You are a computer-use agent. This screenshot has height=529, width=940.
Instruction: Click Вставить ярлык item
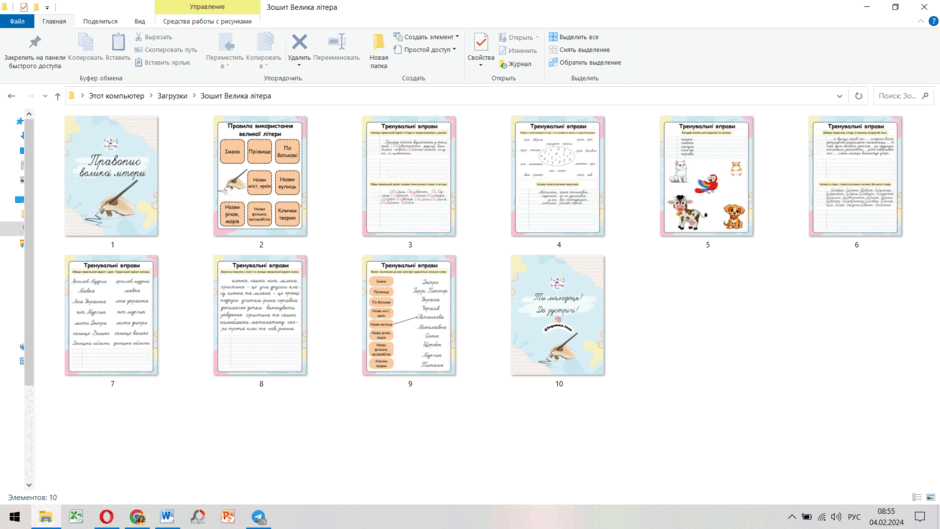162,62
